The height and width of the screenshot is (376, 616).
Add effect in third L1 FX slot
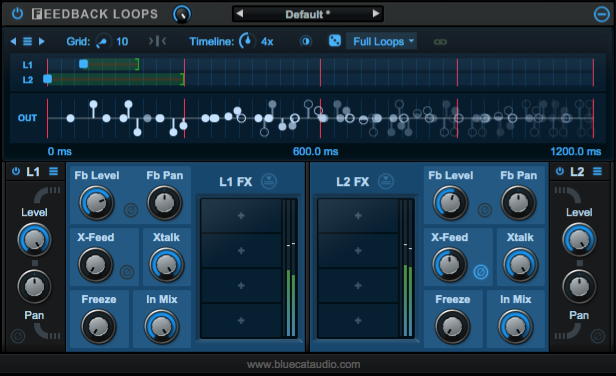pyautogui.click(x=241, y=285)
